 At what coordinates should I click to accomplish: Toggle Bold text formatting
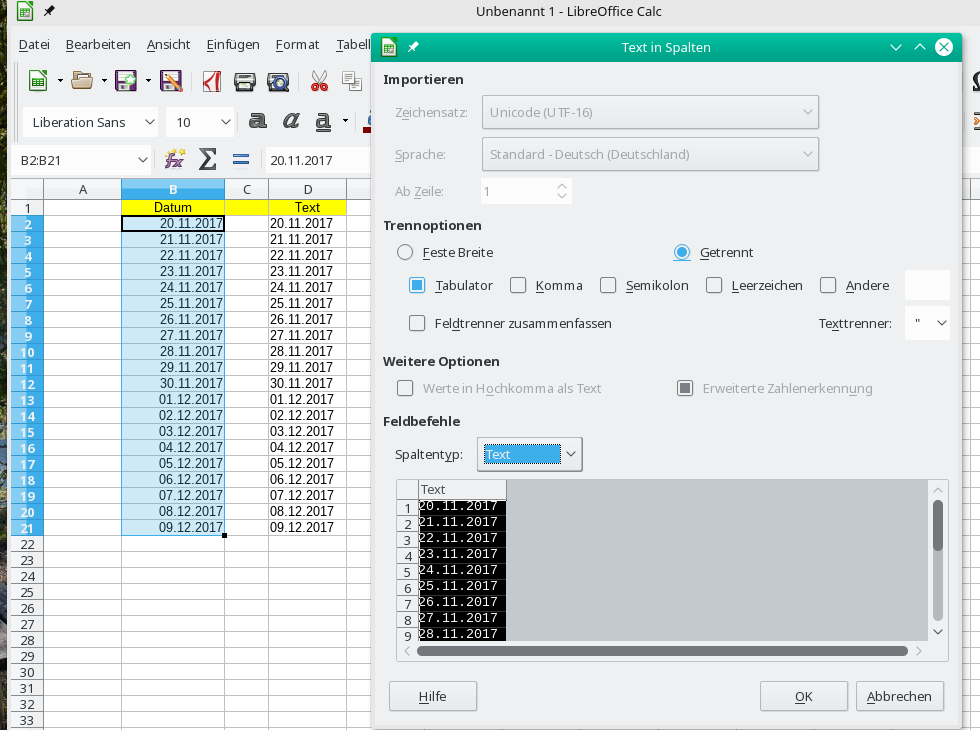(x=258, y=121)
